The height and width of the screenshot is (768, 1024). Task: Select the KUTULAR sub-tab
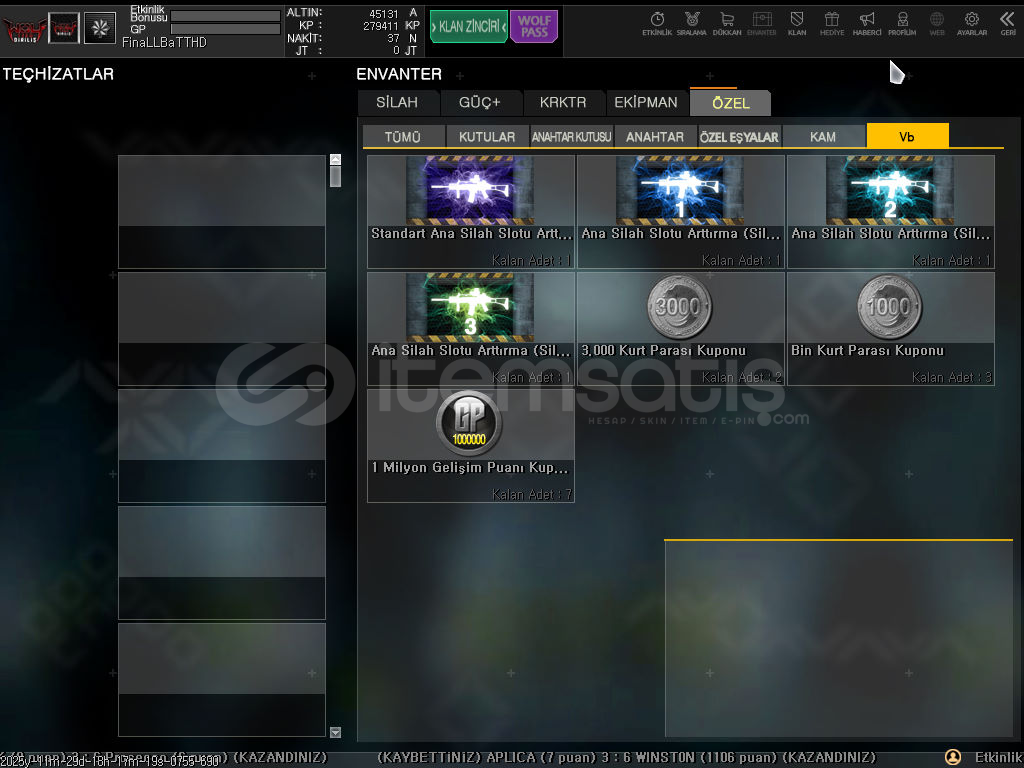487,136
